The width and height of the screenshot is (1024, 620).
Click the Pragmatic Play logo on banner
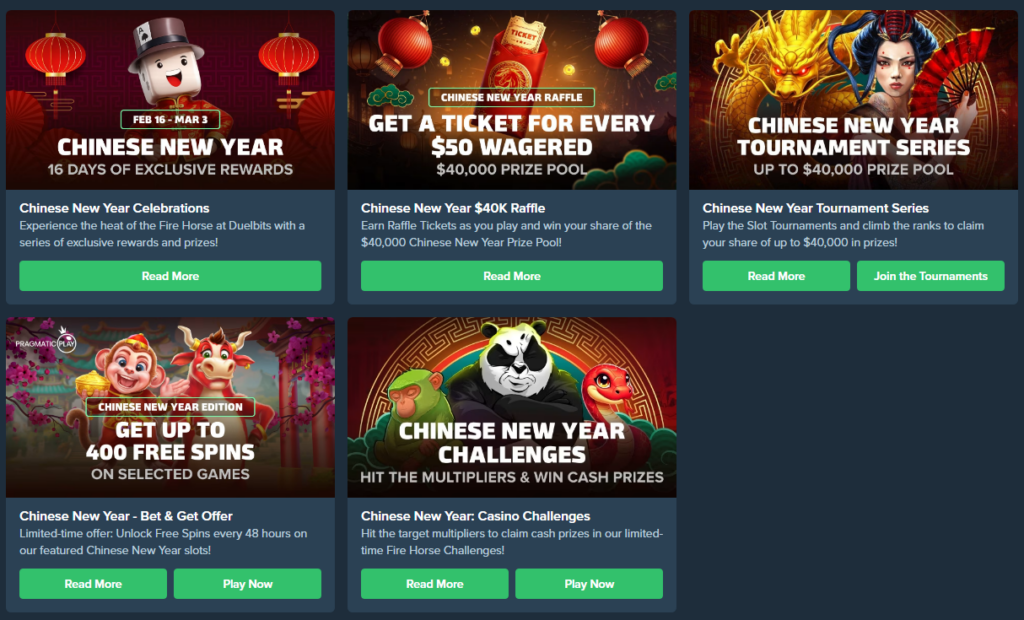pos(46,342)
